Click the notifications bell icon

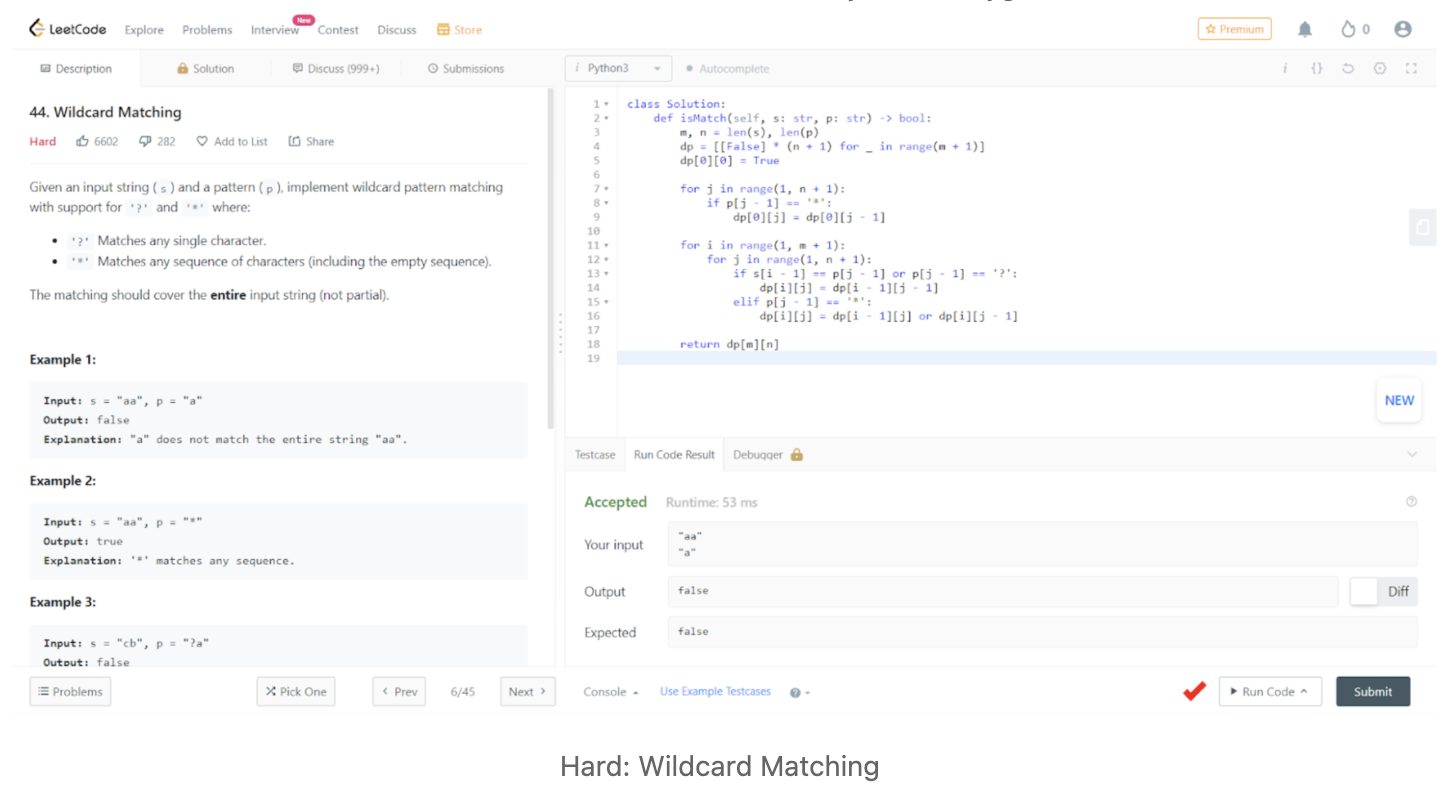(x=1305, y=30)
